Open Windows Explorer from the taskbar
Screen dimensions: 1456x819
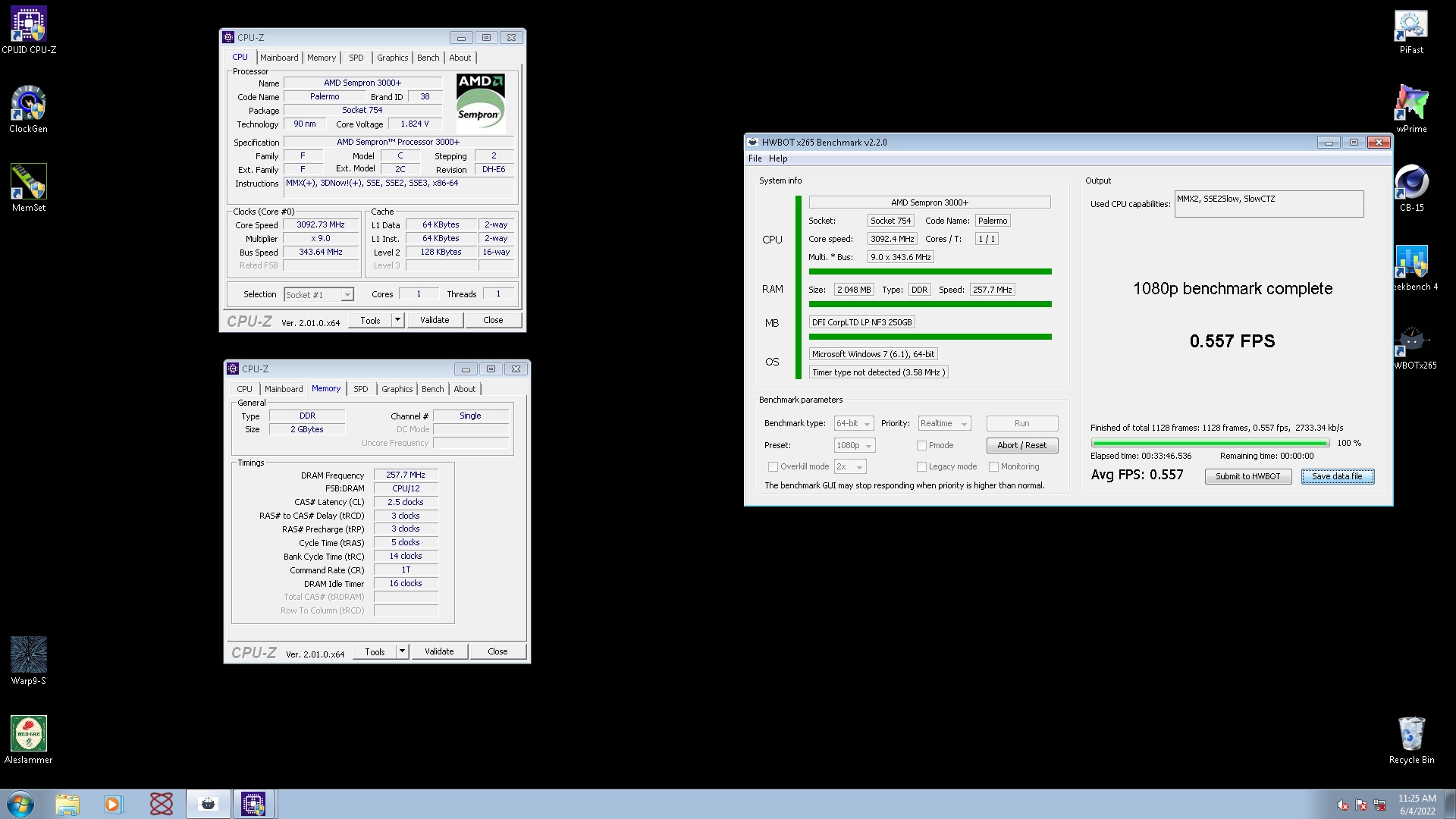(67, 804)
